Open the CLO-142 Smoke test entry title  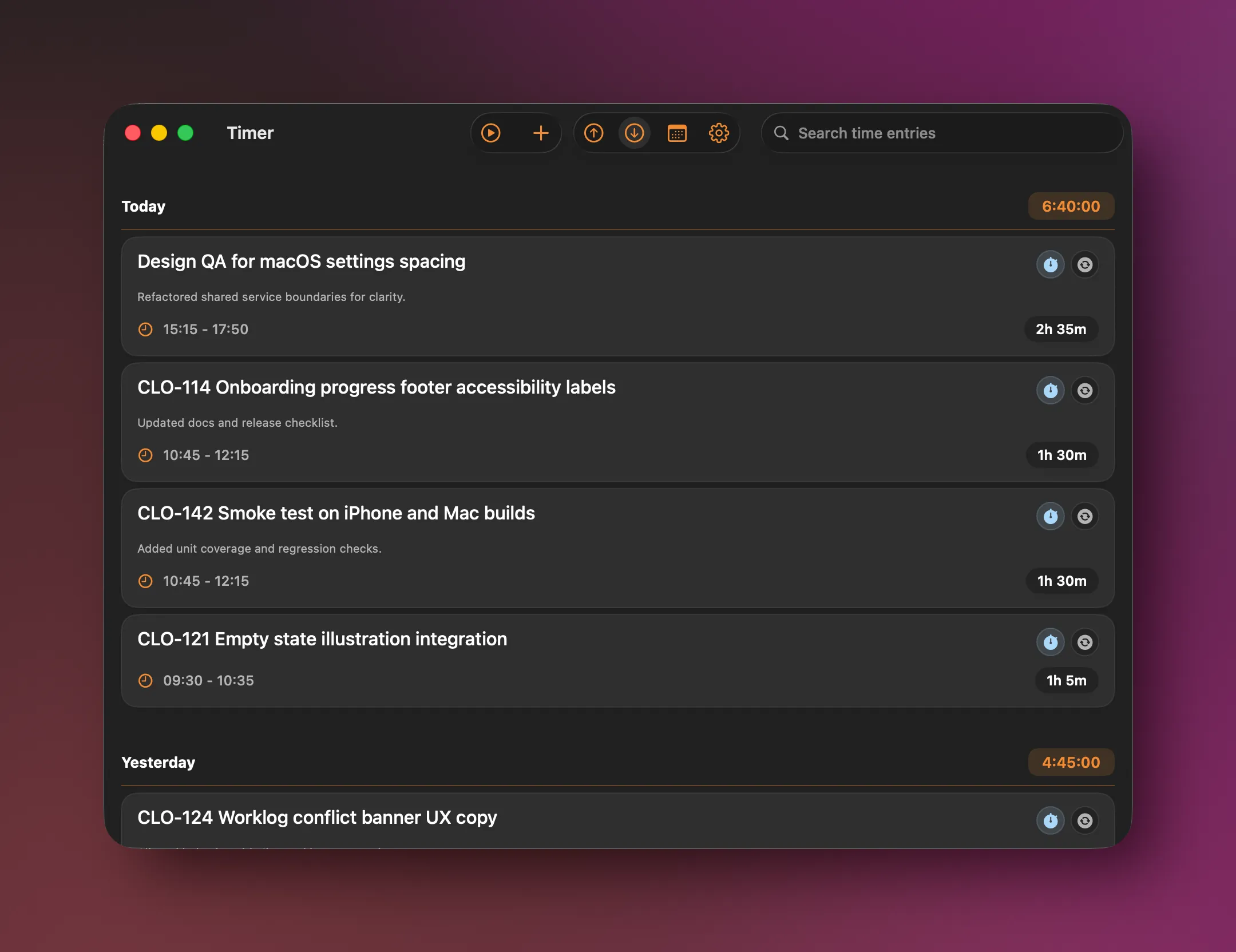click(336, 513)
